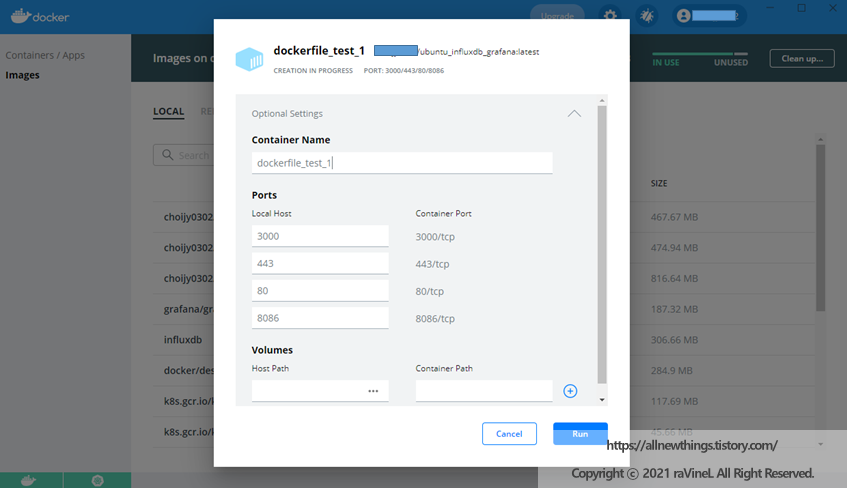The image size is (847, 488).
Task: Click the host path browse ellipsis
Action: [373, 391]
